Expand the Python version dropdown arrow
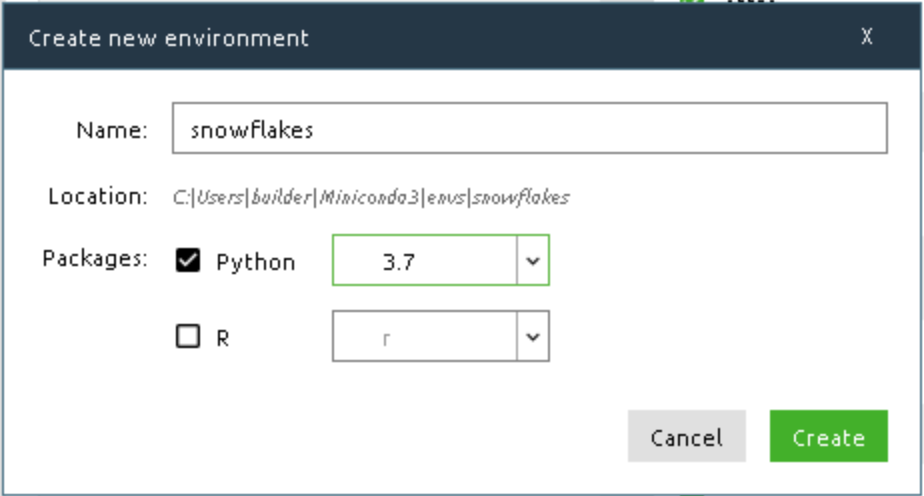The image size is (924, 496). pyautogui.click(x=532, y=261)
